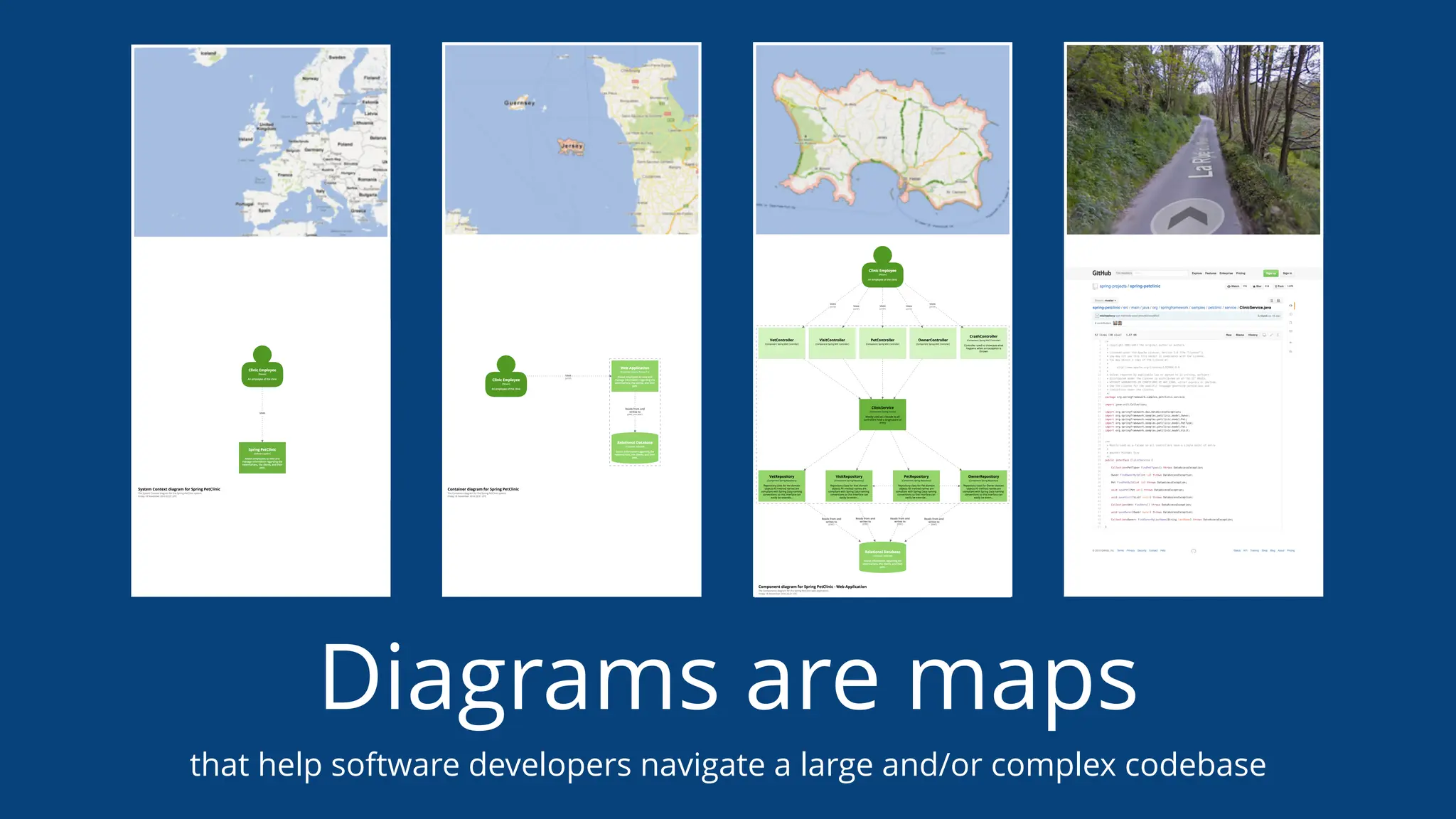The image size is (1456, 819).
Task: Click the Fork button on the GitHub page
Action: (1280, 287)
